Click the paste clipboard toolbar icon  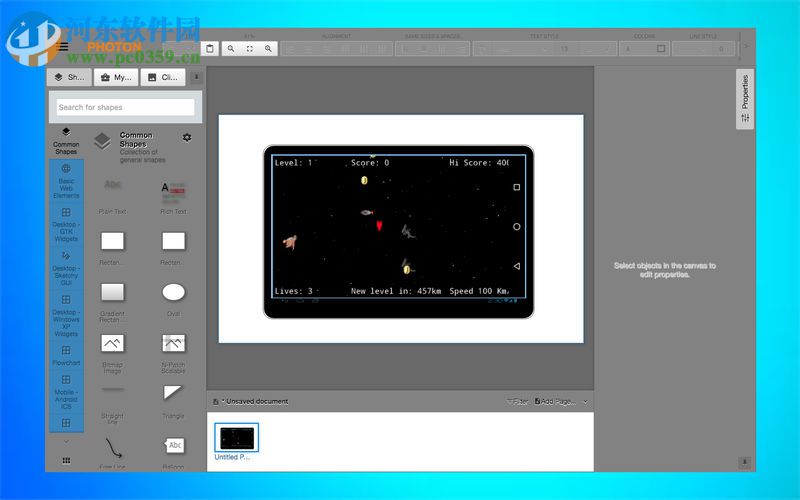[210, 48]
